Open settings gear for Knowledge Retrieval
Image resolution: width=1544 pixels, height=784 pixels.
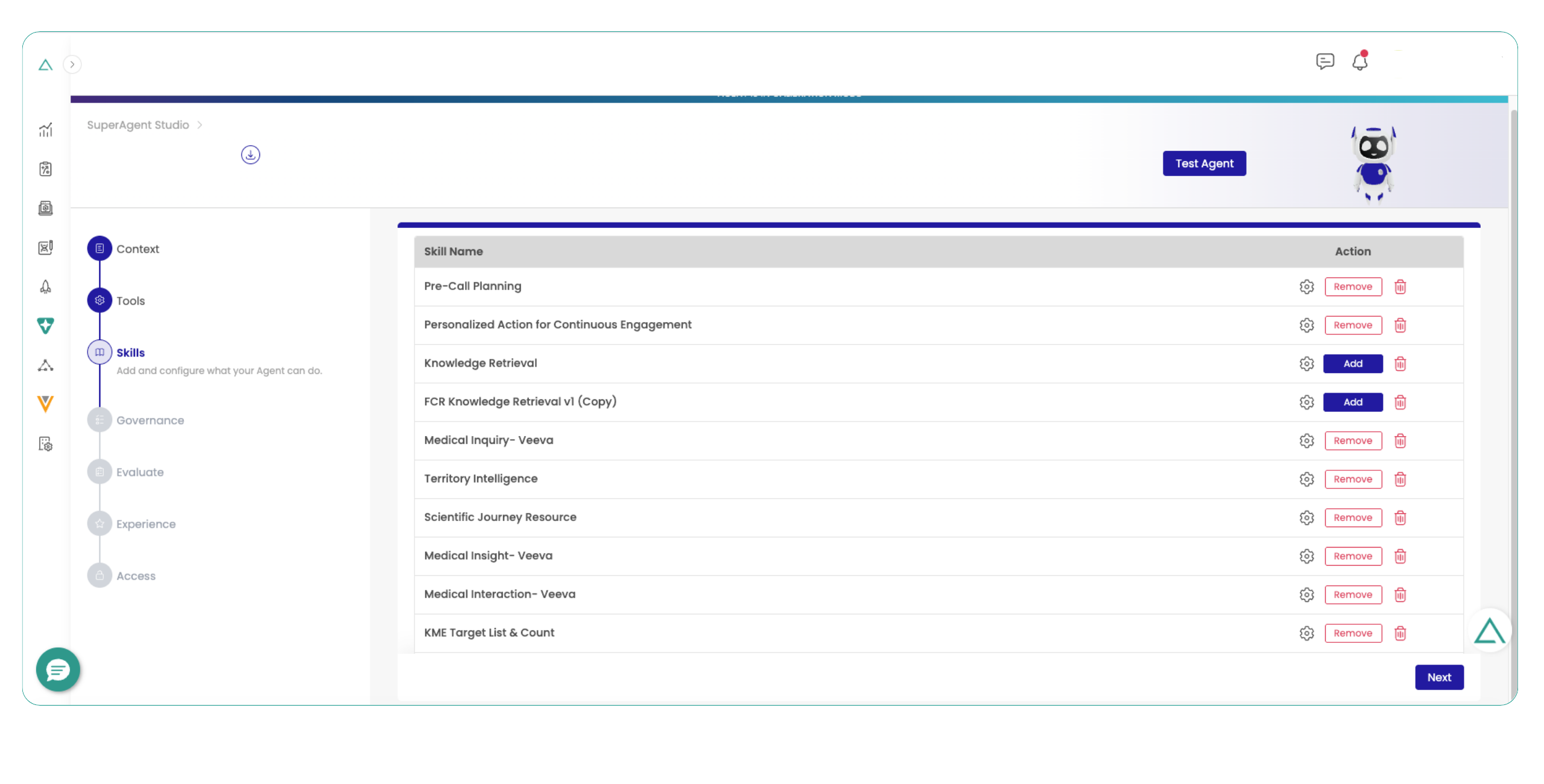point(1306,364)
